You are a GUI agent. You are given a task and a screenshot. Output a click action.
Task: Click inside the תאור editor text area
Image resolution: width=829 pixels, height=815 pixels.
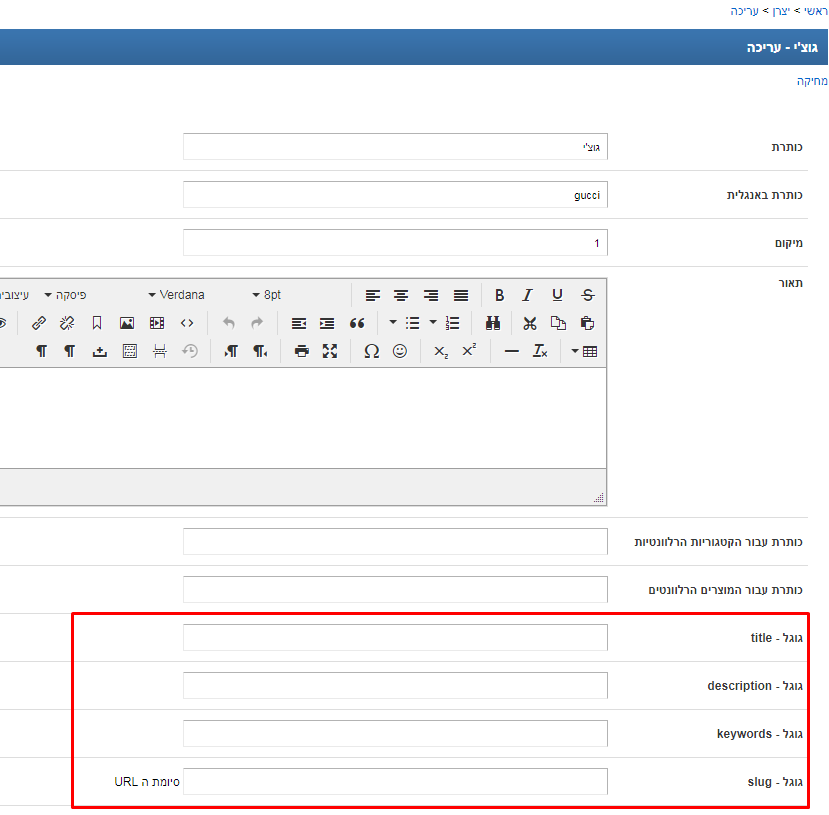pyautogui.click(x=303, y=418)
